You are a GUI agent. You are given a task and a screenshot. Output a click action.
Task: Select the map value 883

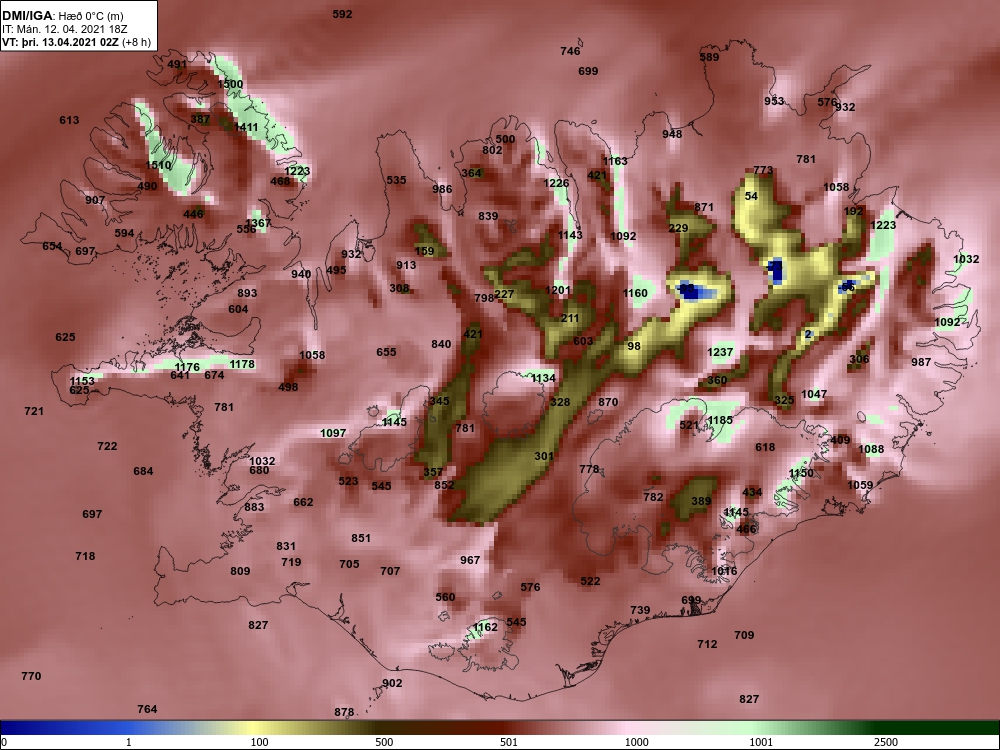point(254,507)
